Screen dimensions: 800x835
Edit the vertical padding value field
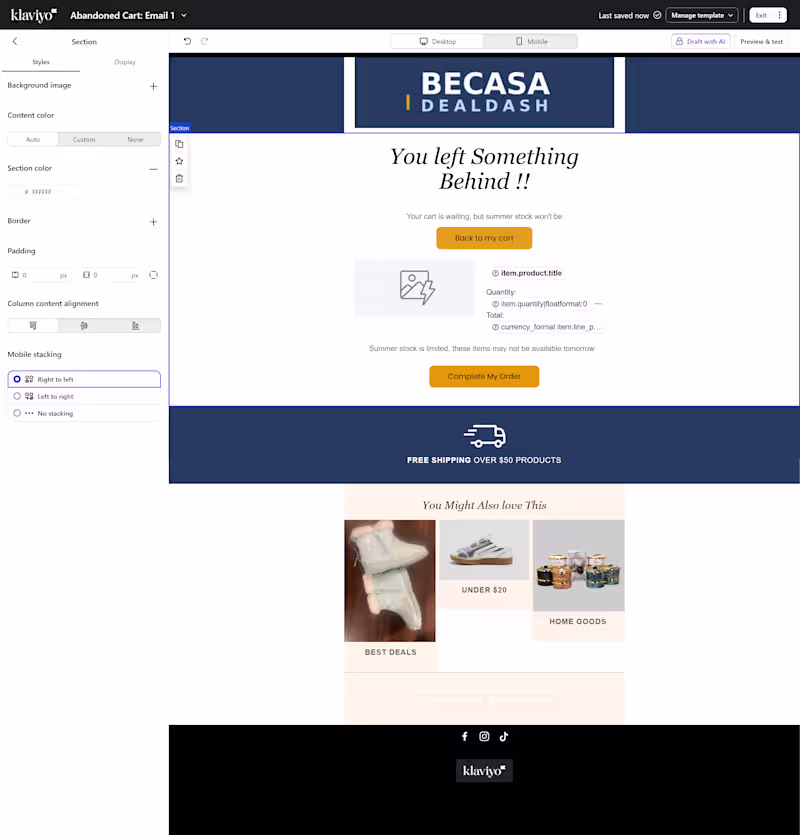click(42, 275)
